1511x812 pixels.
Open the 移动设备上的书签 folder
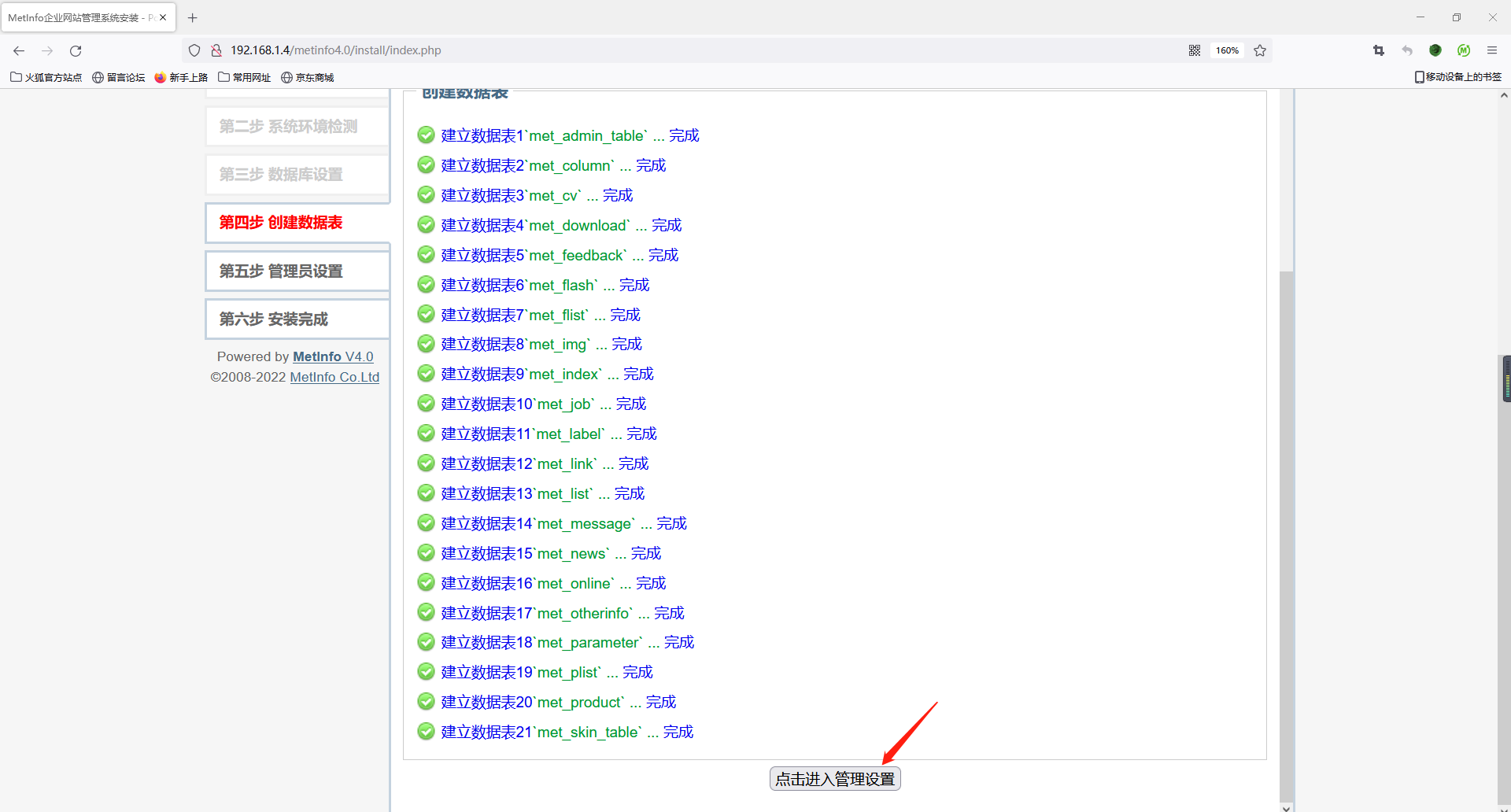(1458, 77)
